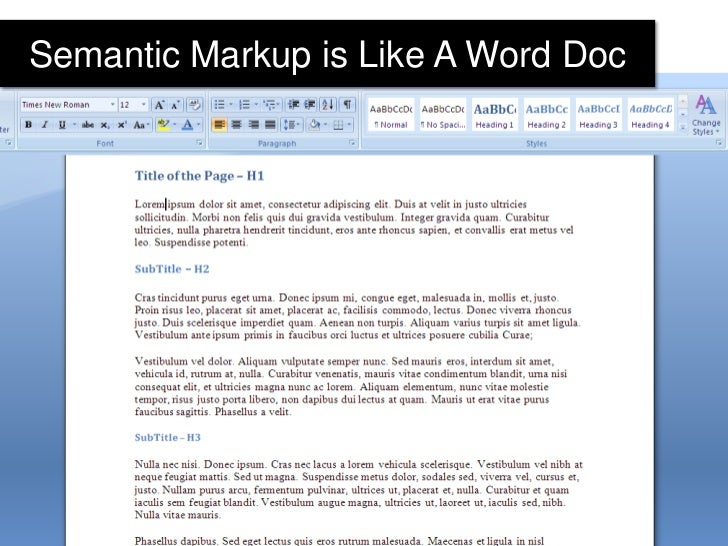The image size is (728, 546).
Task: Apply Multilevel List
Action: (x=269, y=104)
